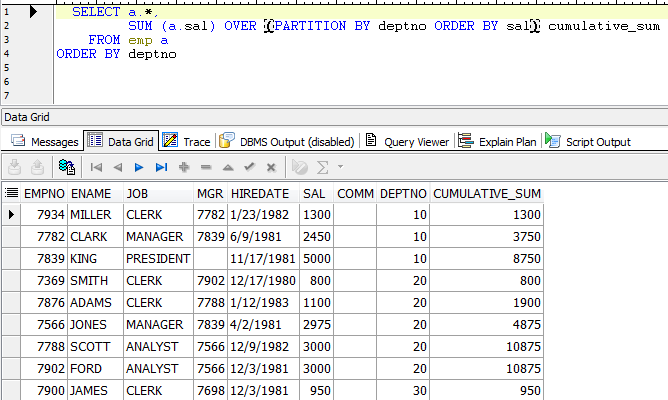Click the grid options icon left of EMPNO
The height and width of the screenshot is (400, 668).
(12, 192)
